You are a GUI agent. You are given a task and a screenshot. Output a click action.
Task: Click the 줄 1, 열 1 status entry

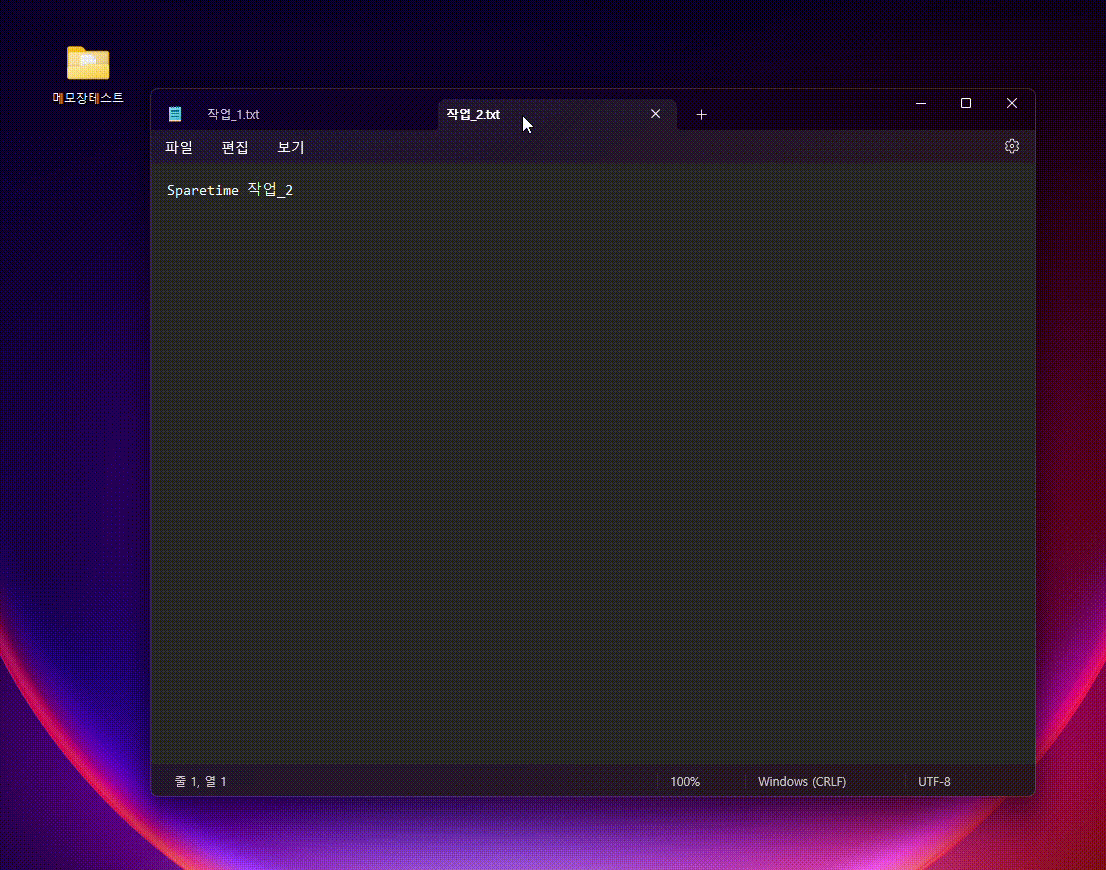(x=200, y=781)
